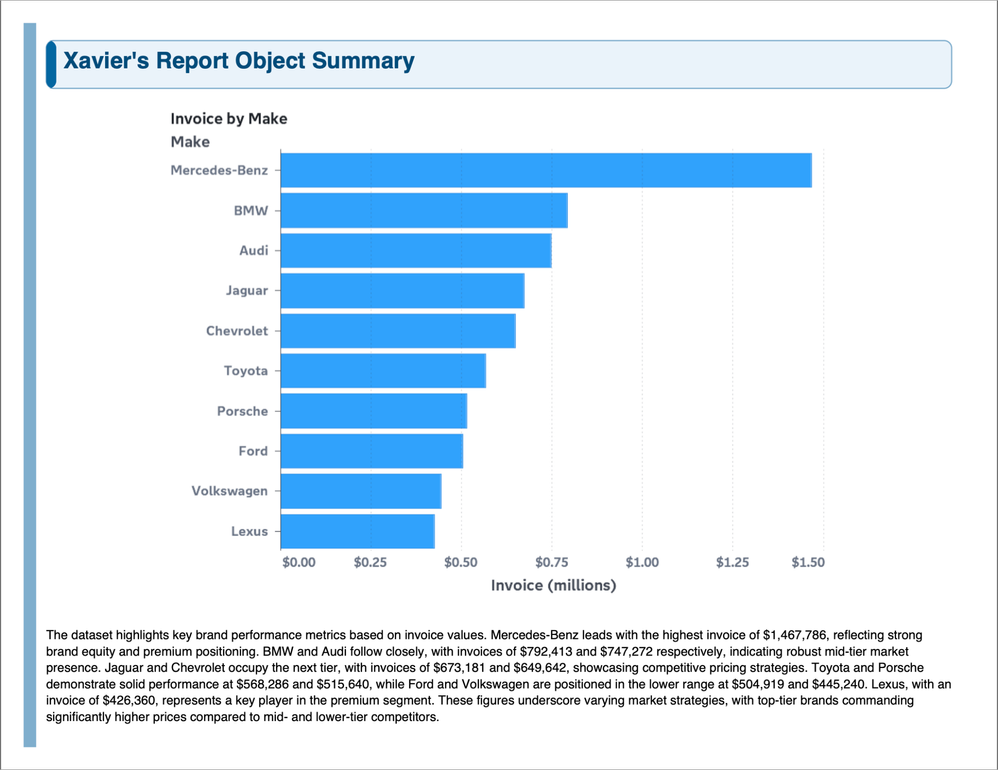This screenshot has height=770, width=998.
Task: Select the Toyota bar
Action: (x=383, y=370)
